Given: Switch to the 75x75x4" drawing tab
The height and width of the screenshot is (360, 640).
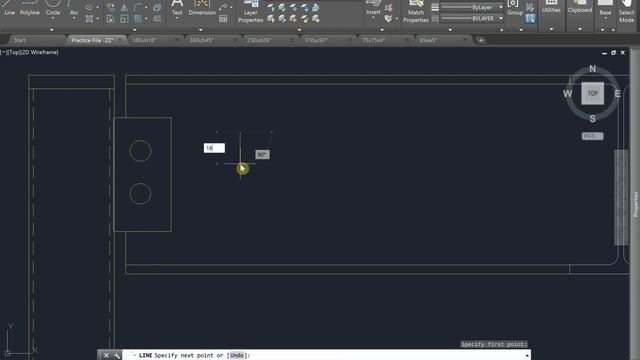Looking at the screenshot, I should tap(373, 40).
